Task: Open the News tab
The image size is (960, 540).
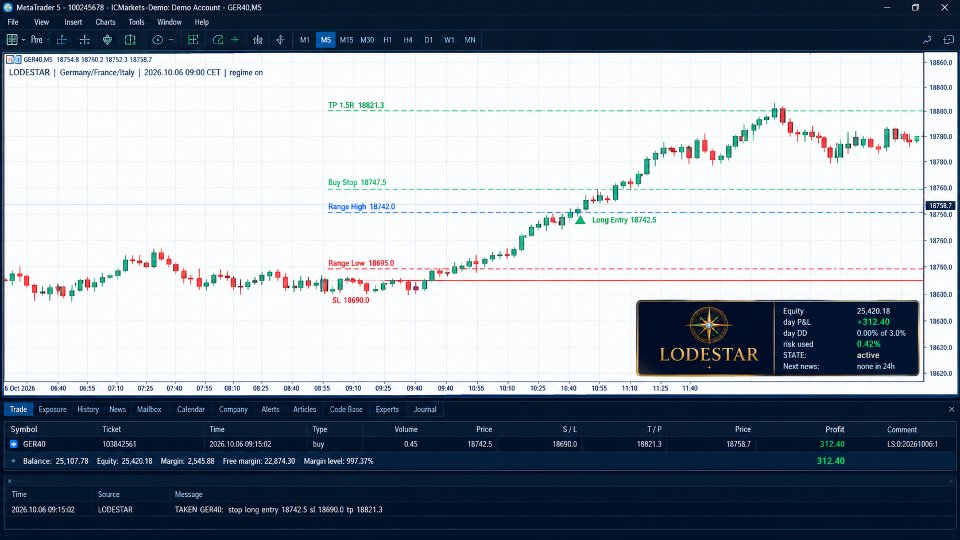Action: 118,409
